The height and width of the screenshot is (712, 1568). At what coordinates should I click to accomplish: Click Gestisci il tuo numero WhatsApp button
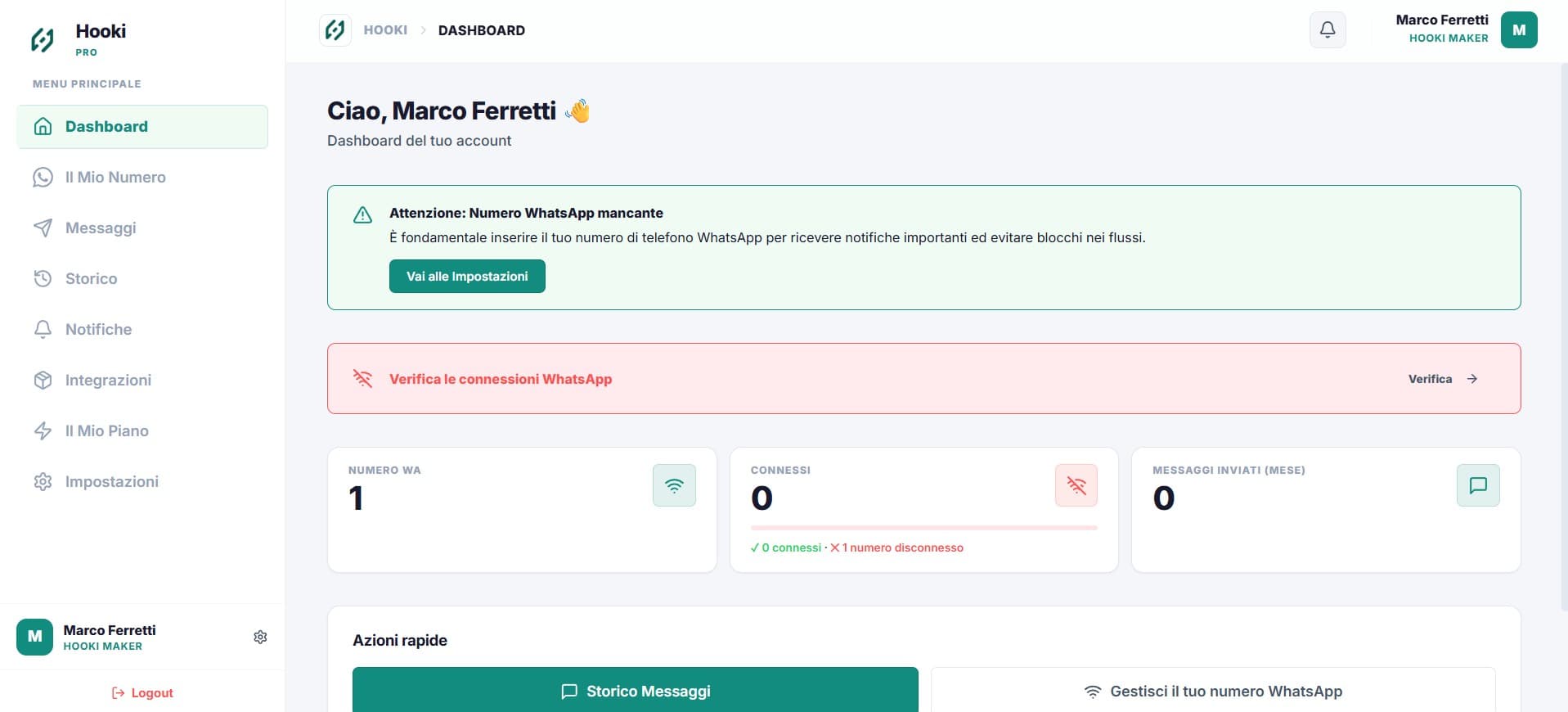coord(1213,691)
